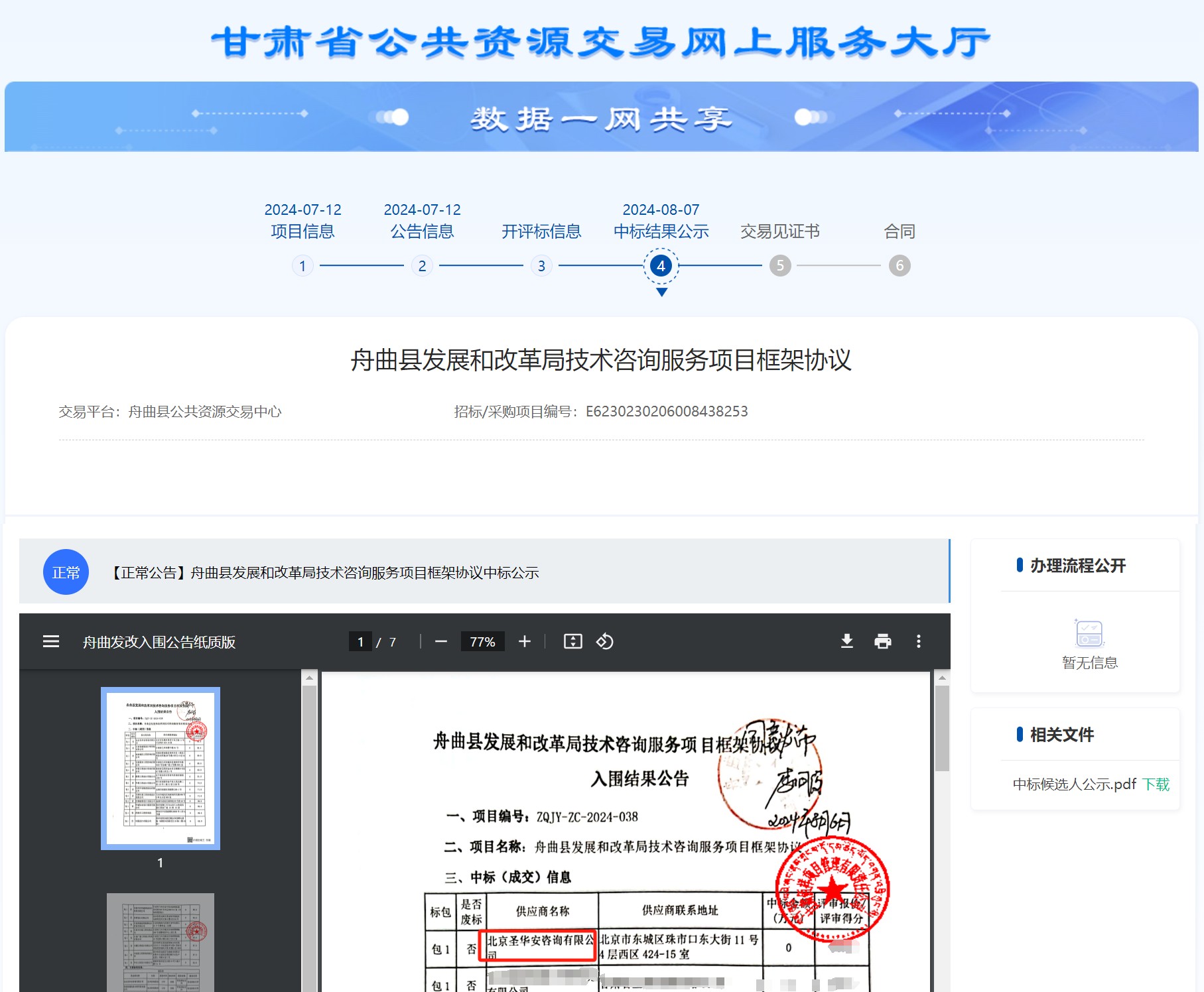
Task: Click the 甘肃省公共资源交易网上服务大厅 site title
Action: coord(601,42)
